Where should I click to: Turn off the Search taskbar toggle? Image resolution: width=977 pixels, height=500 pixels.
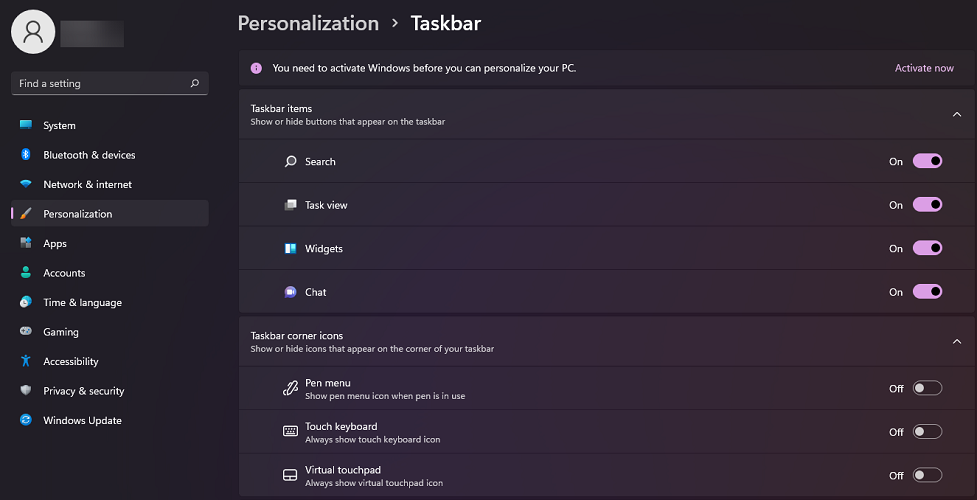(x=927, y=161)
